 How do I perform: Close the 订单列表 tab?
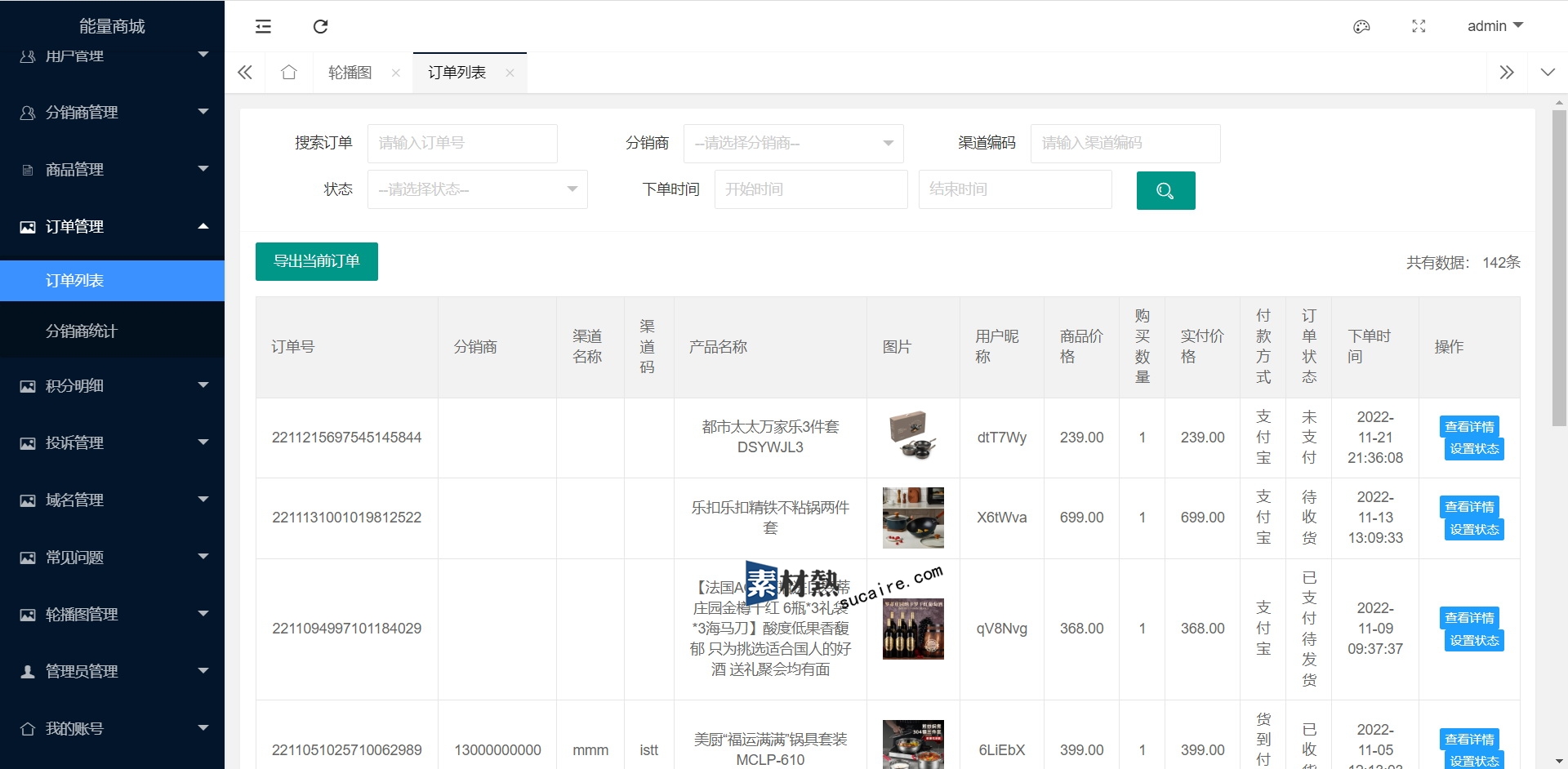coord(510,73)
